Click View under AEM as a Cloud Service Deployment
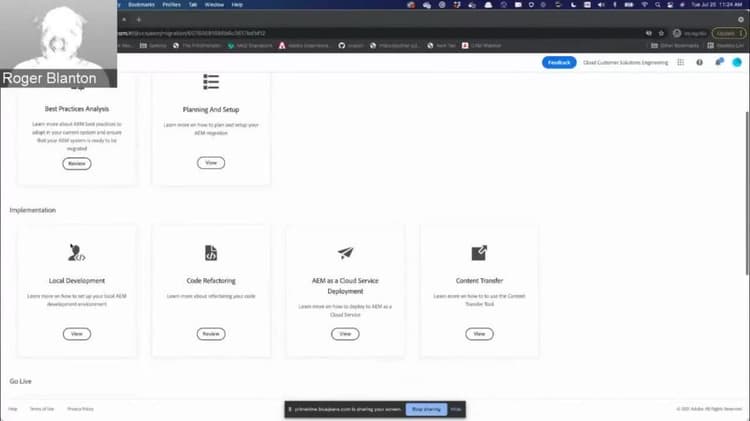Image resolution: width=750 pixels, height=421 pixels. 345,334
